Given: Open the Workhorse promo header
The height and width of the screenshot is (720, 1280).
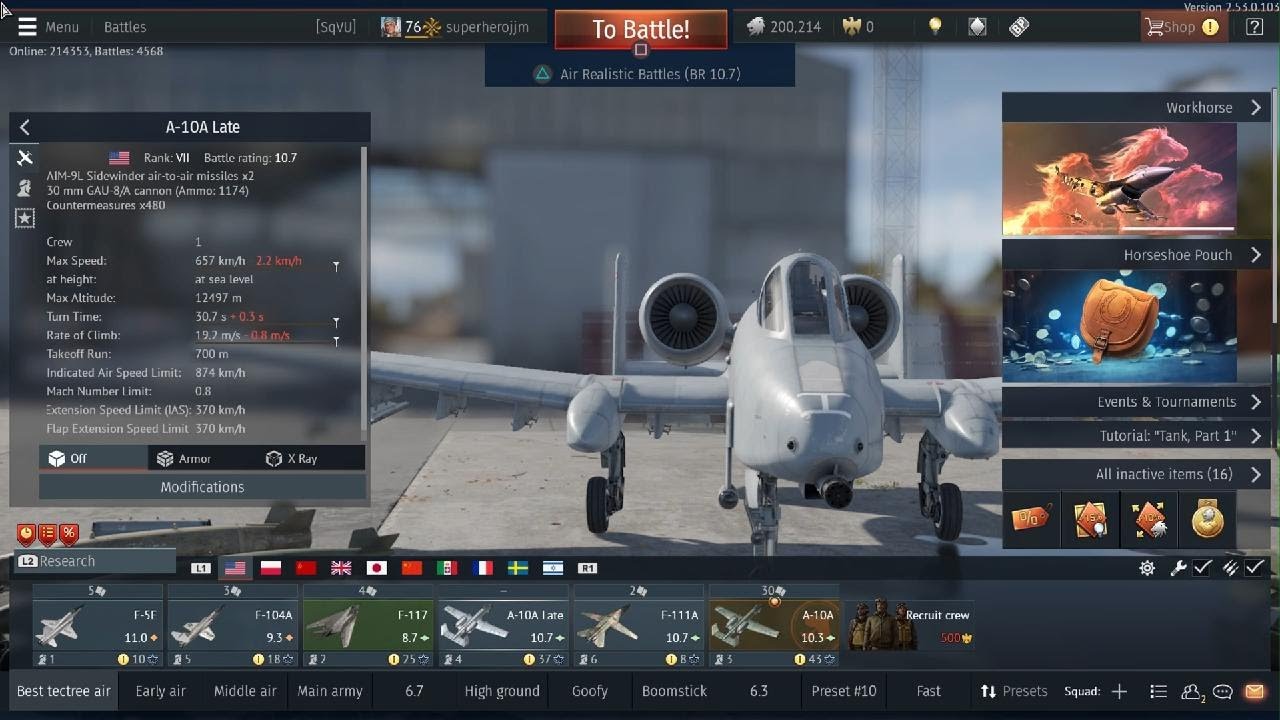Looking at the screenshot, I should 1137,107.
